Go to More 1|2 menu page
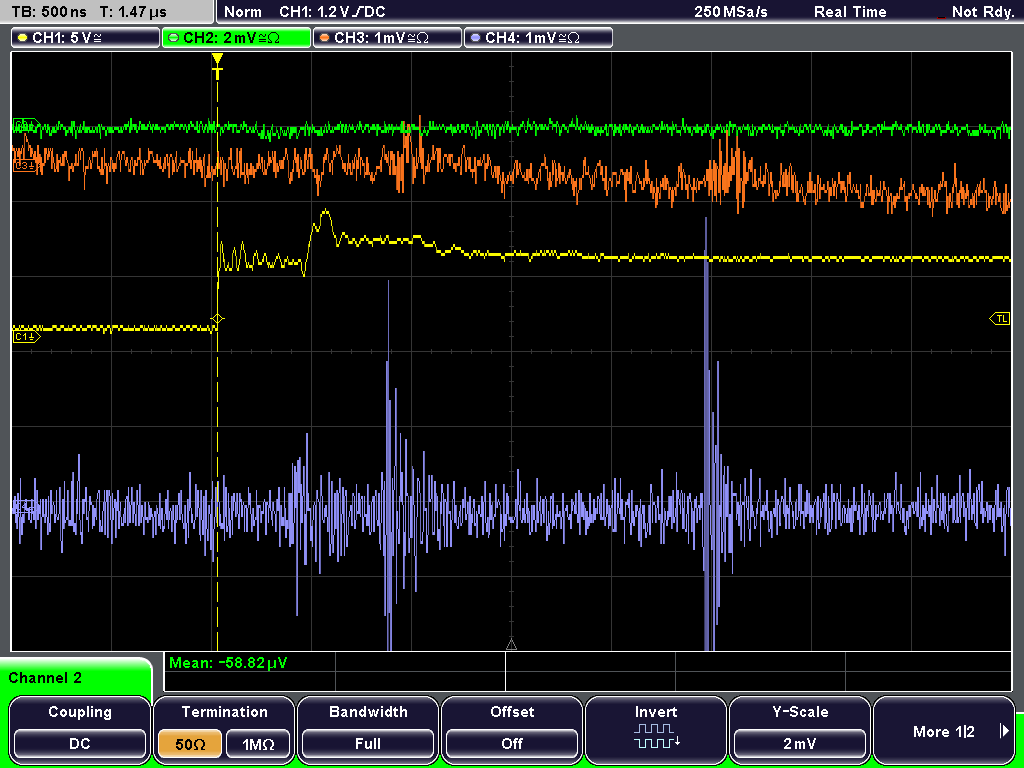 [944, 729]
